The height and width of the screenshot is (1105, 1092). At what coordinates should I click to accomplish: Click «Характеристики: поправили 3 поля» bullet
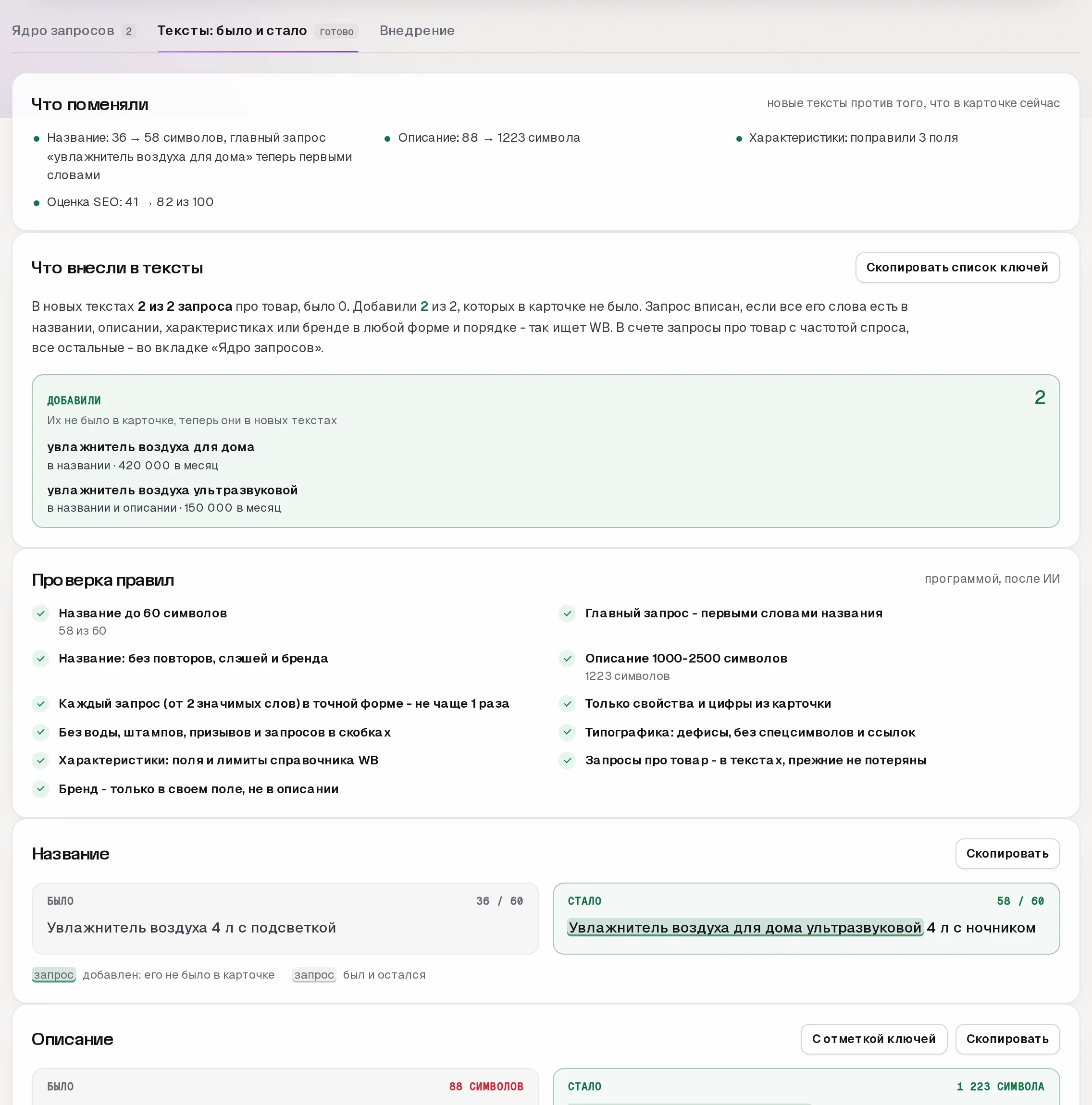pyautogui.click(x=853, y=138)
